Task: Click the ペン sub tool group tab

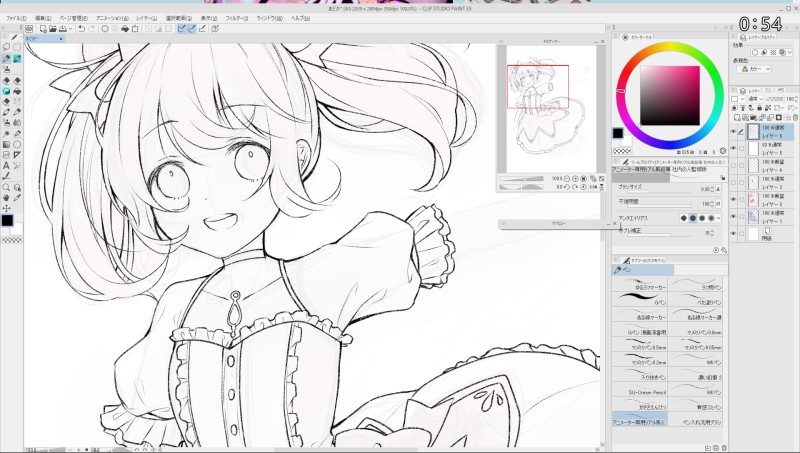Action: pos(643,270)
